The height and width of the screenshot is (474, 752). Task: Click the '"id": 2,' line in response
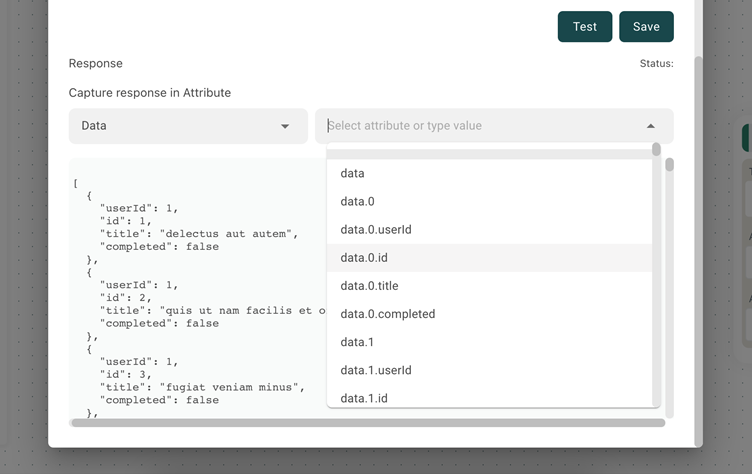126,297
